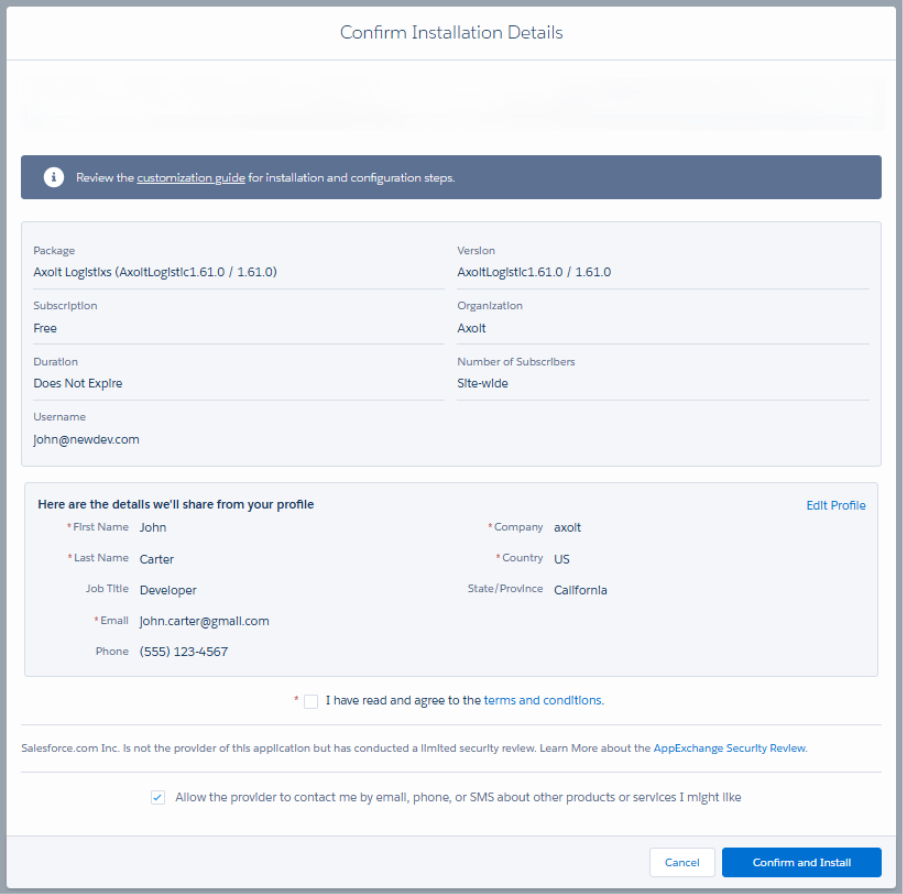Click the Duration value Does Not Expire
The image size is (903, 894).
pyautogui.click(x=78, y=383)
